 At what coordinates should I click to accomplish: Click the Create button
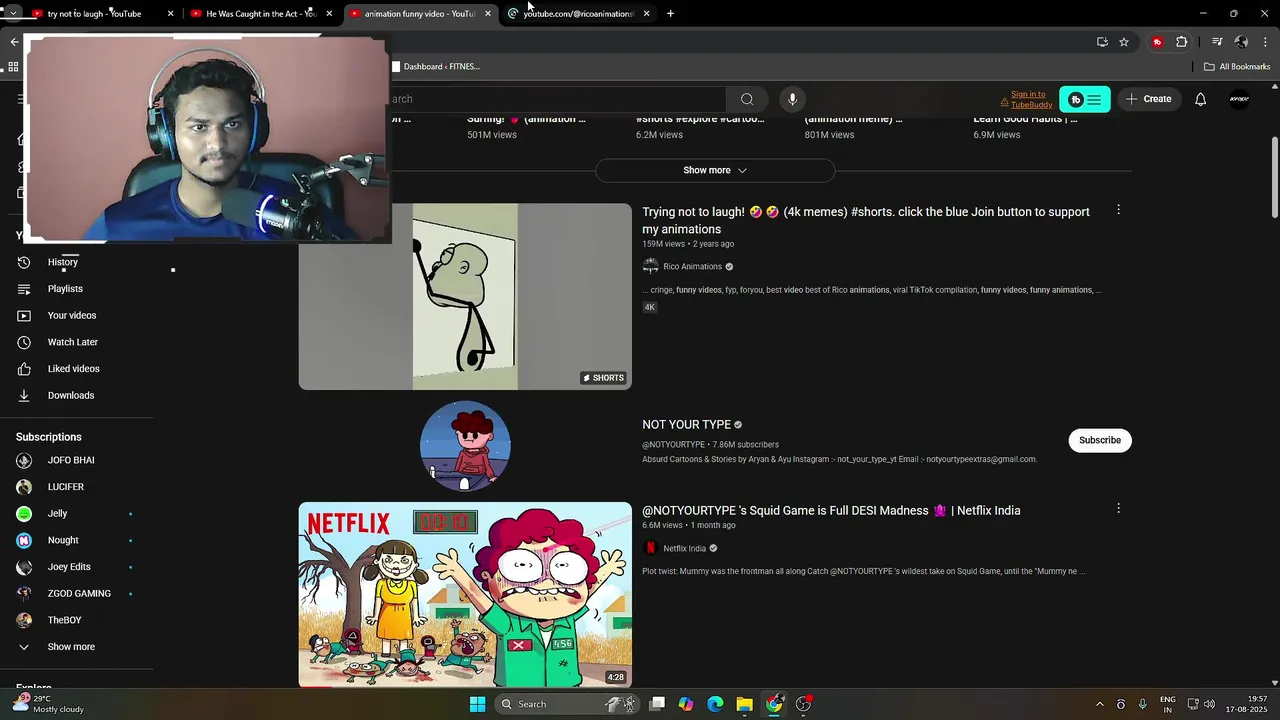[1147, 99]
